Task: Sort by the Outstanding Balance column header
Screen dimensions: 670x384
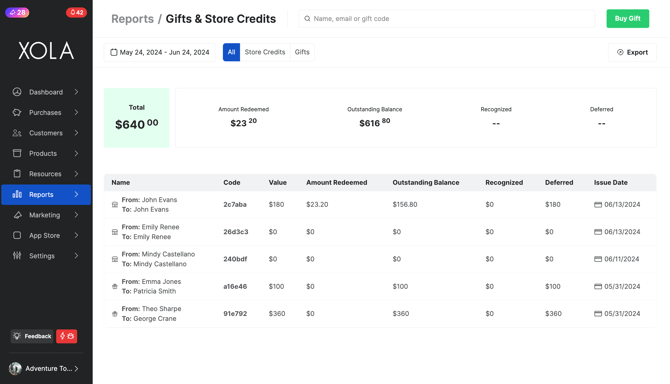Action: [x=426, y=182]
